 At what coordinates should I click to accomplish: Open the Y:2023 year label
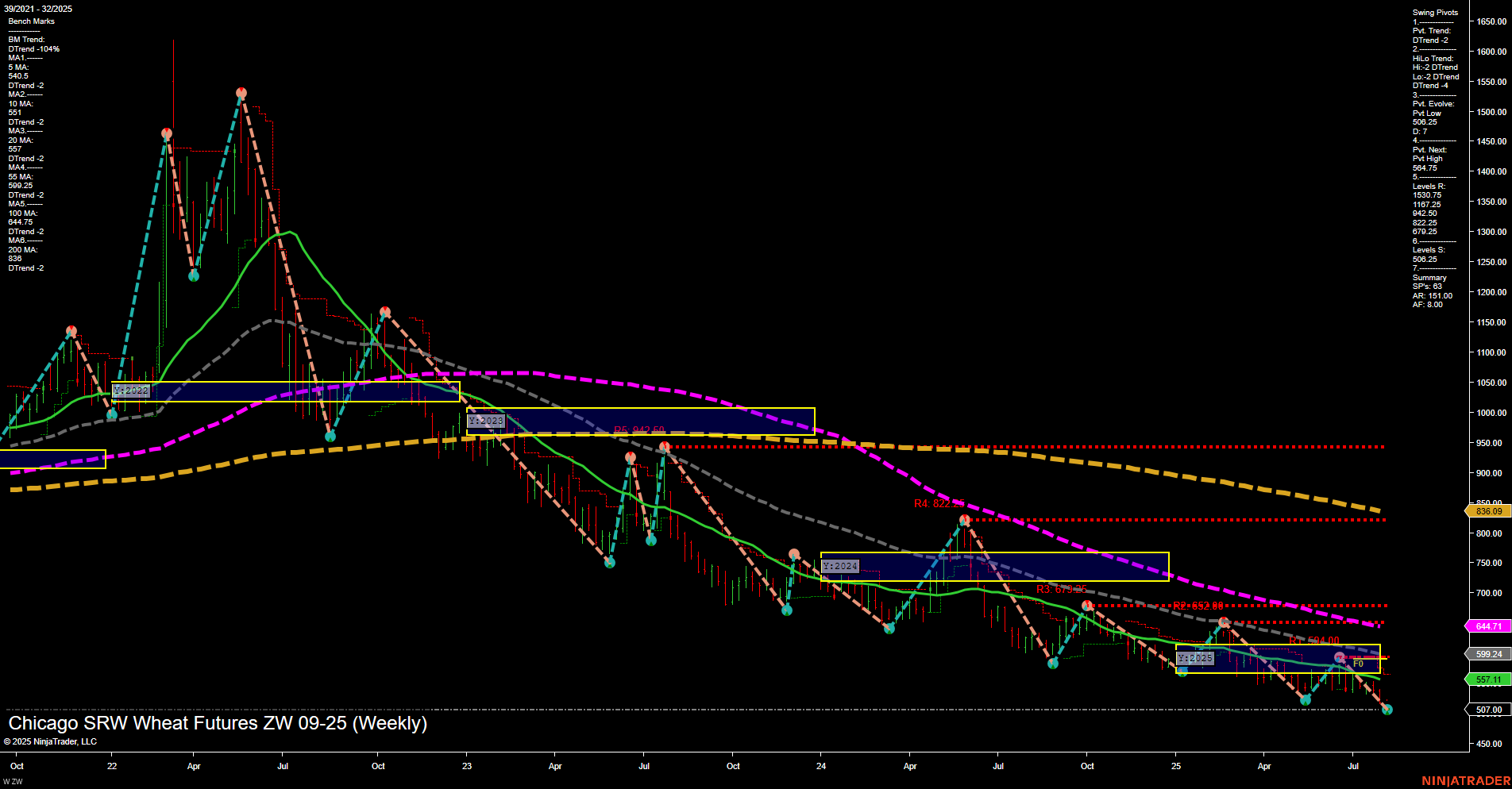pos(485,421)
